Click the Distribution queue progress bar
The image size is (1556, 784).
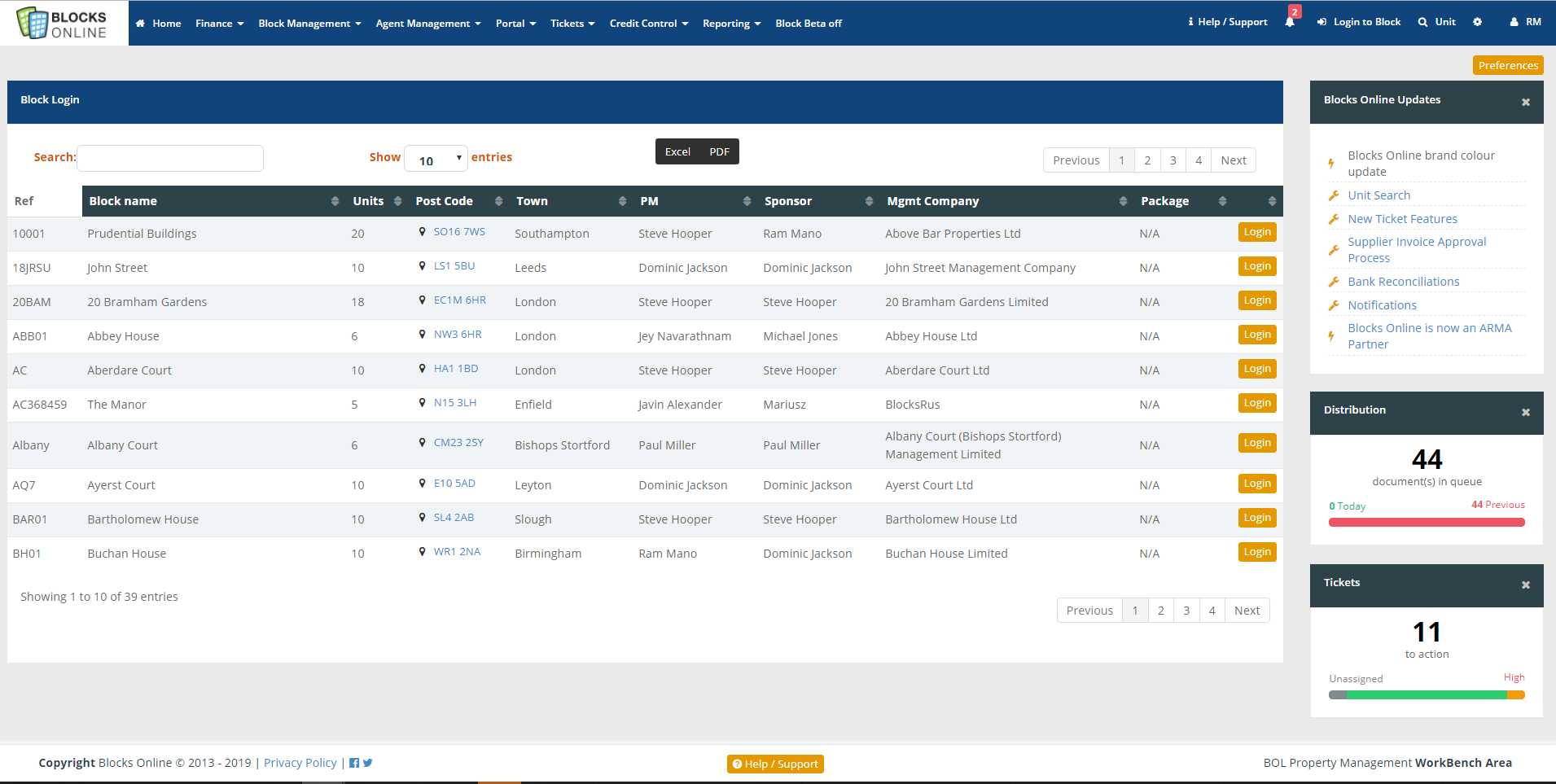pyautogui.click(x=1427, y=523)
